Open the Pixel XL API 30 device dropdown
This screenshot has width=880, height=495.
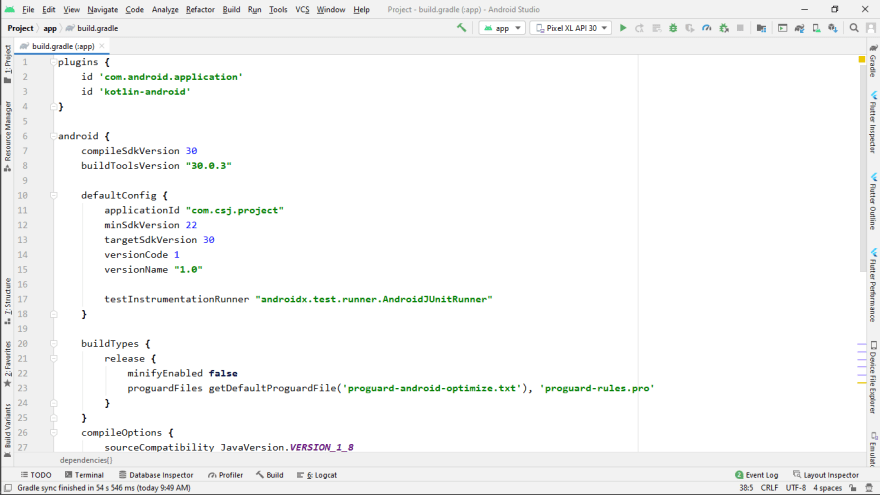pos(571,28)
